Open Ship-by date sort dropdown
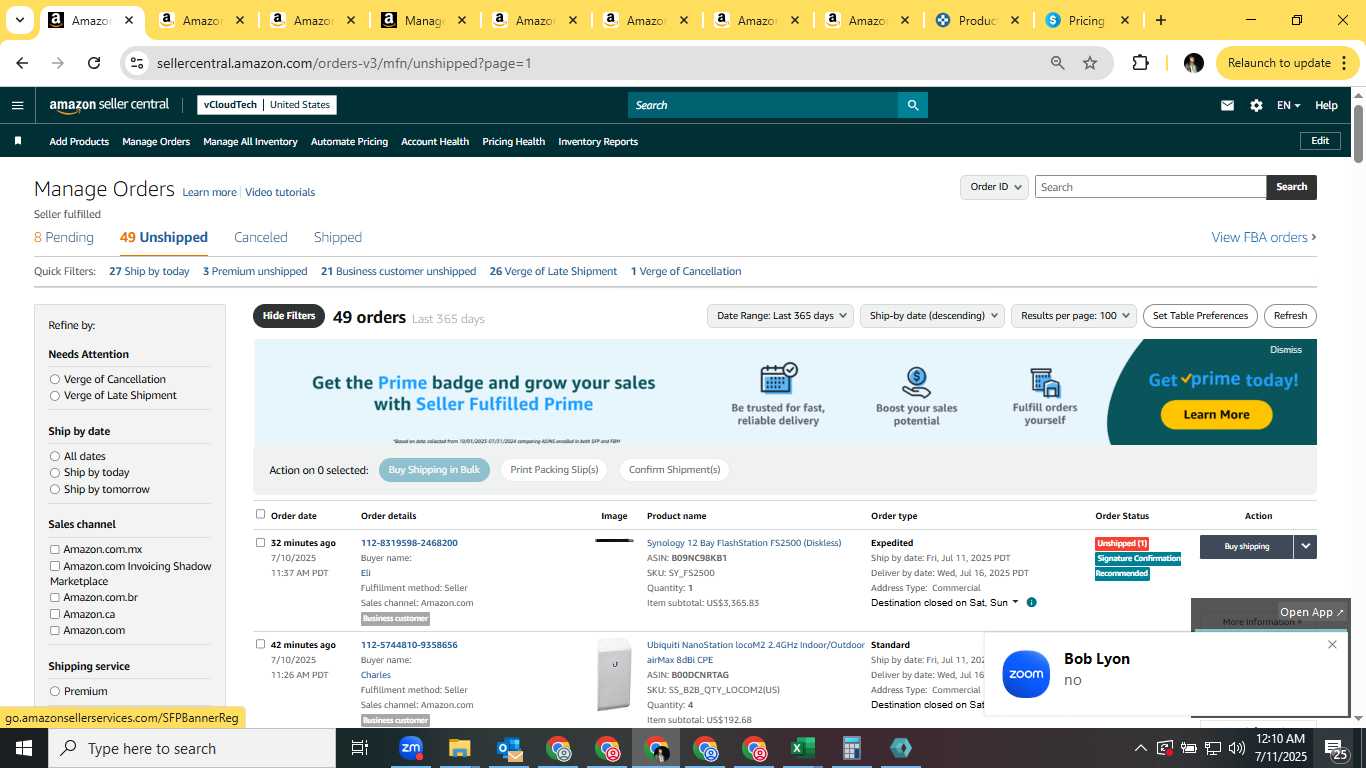1366x768 pixels. point(932,316)
